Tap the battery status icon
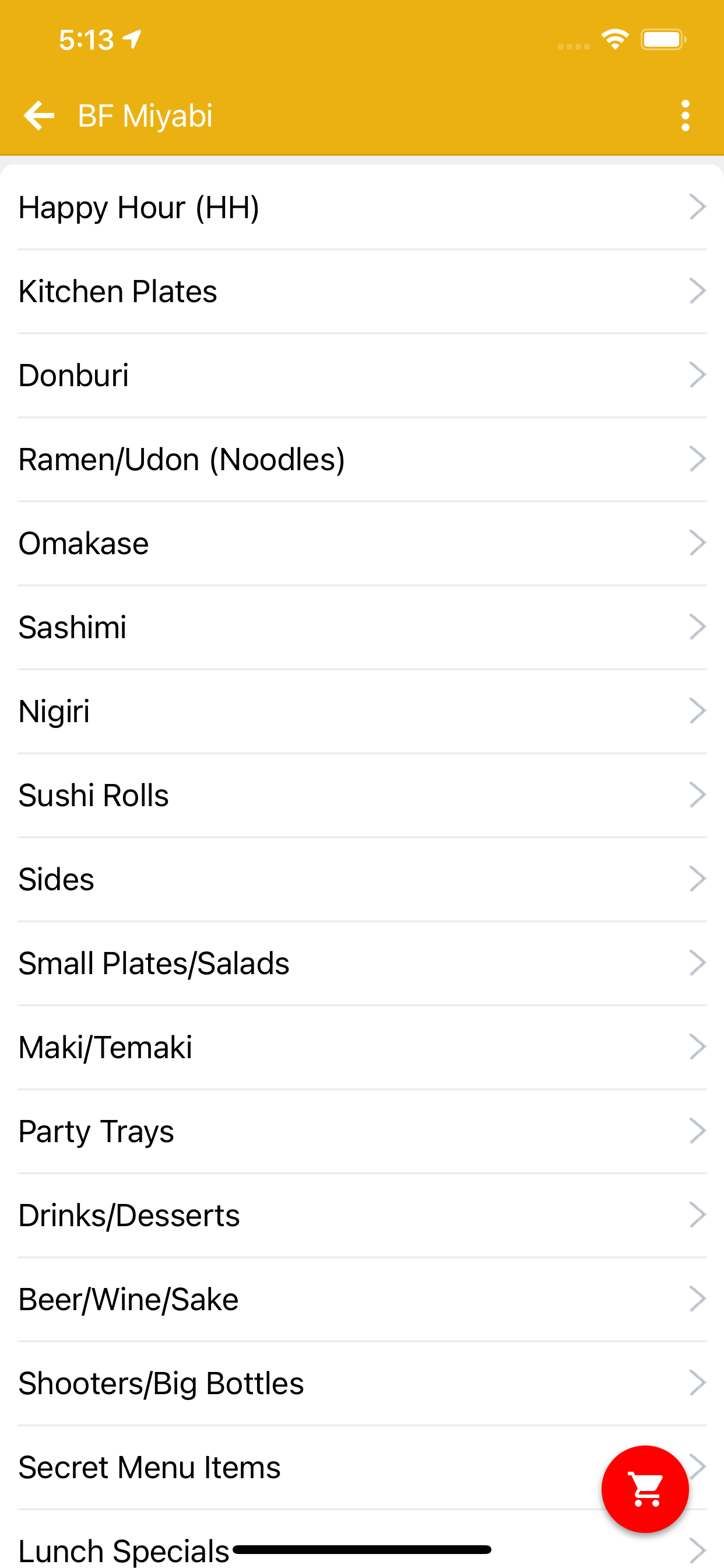Image resolution: width=724 pixels, height=1568 pixels. pyautogui.click(x=663, y=40)
